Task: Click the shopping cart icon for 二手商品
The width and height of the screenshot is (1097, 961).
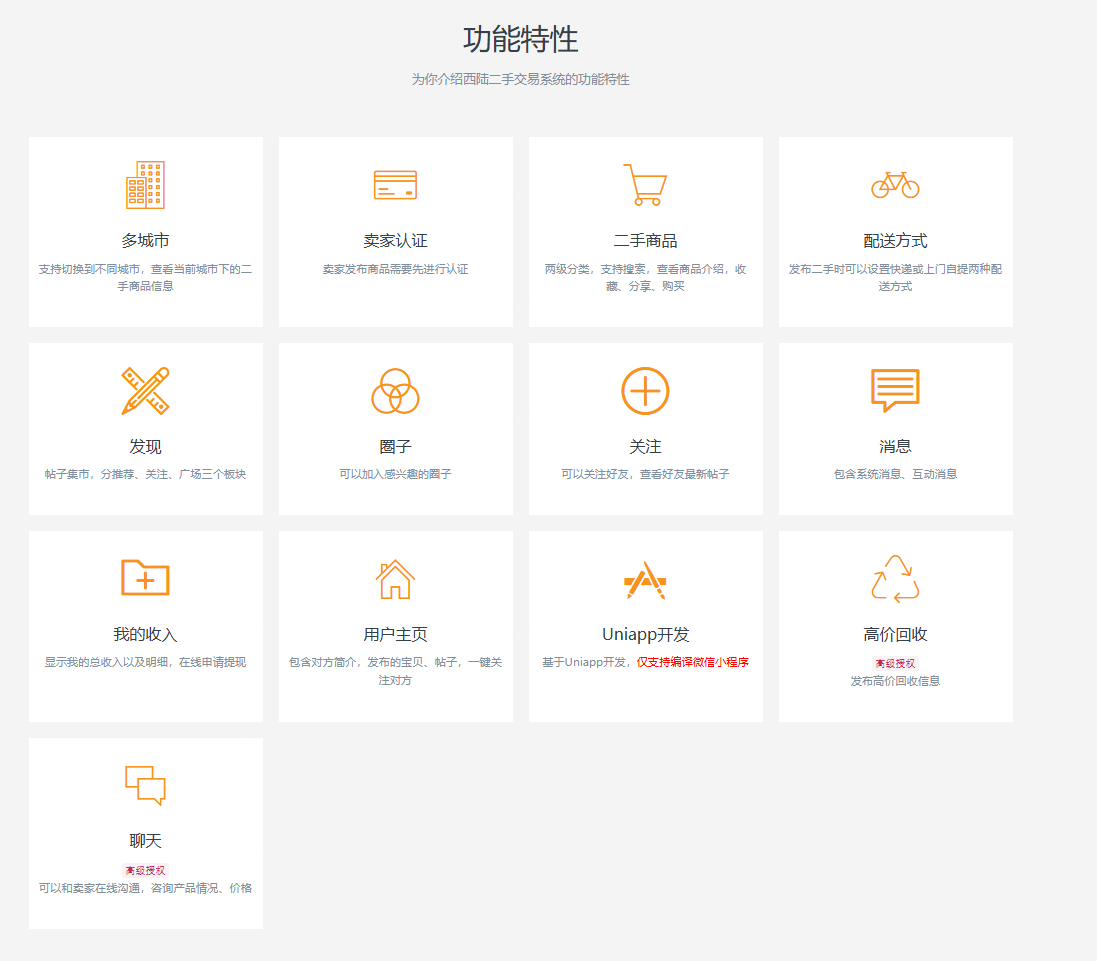Action: (x=645, y=185)
